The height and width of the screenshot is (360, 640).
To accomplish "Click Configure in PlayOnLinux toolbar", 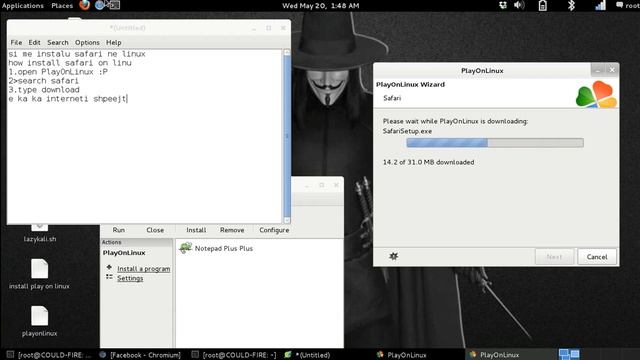I will [x=274, y=230].
